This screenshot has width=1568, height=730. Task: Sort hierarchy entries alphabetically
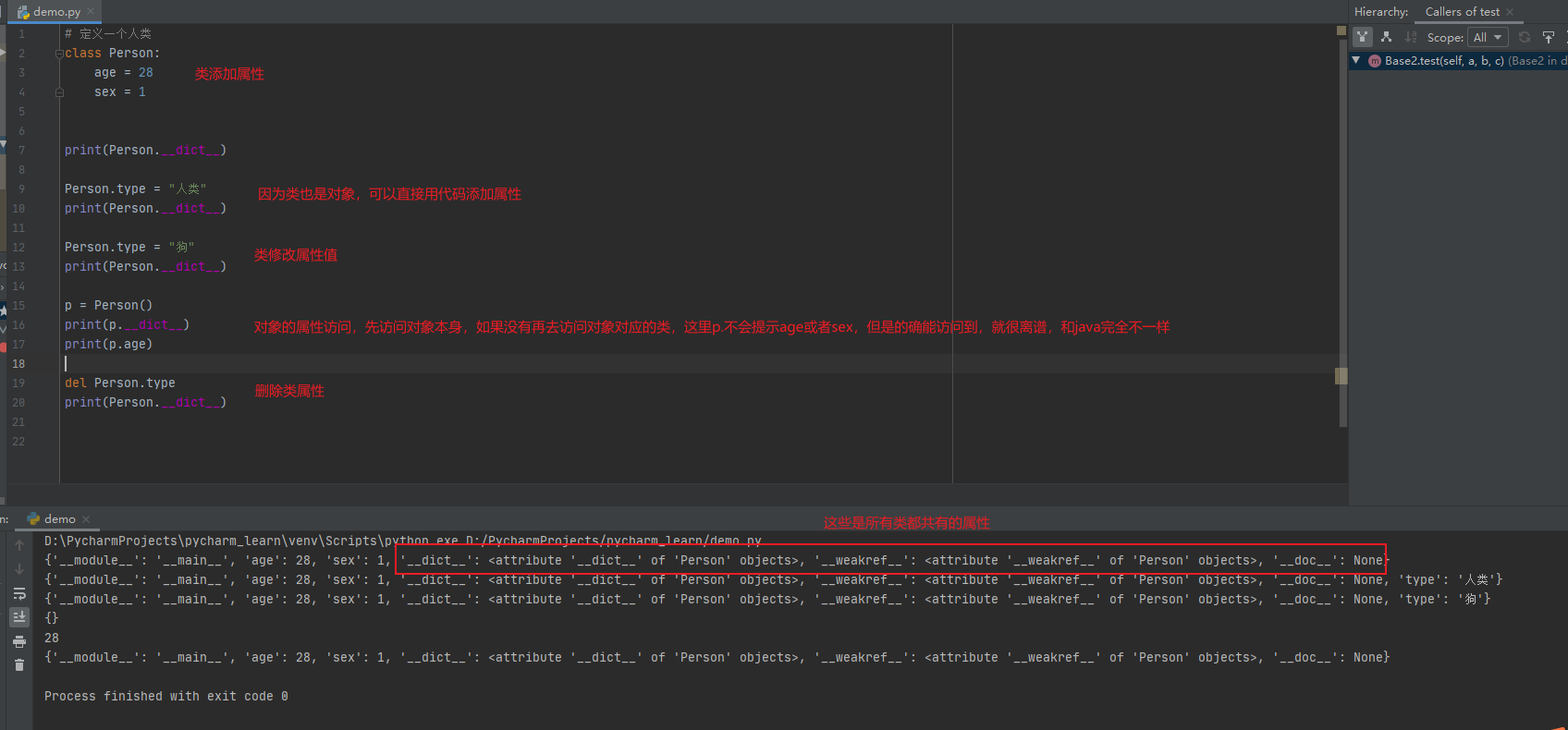point(1411,37)
